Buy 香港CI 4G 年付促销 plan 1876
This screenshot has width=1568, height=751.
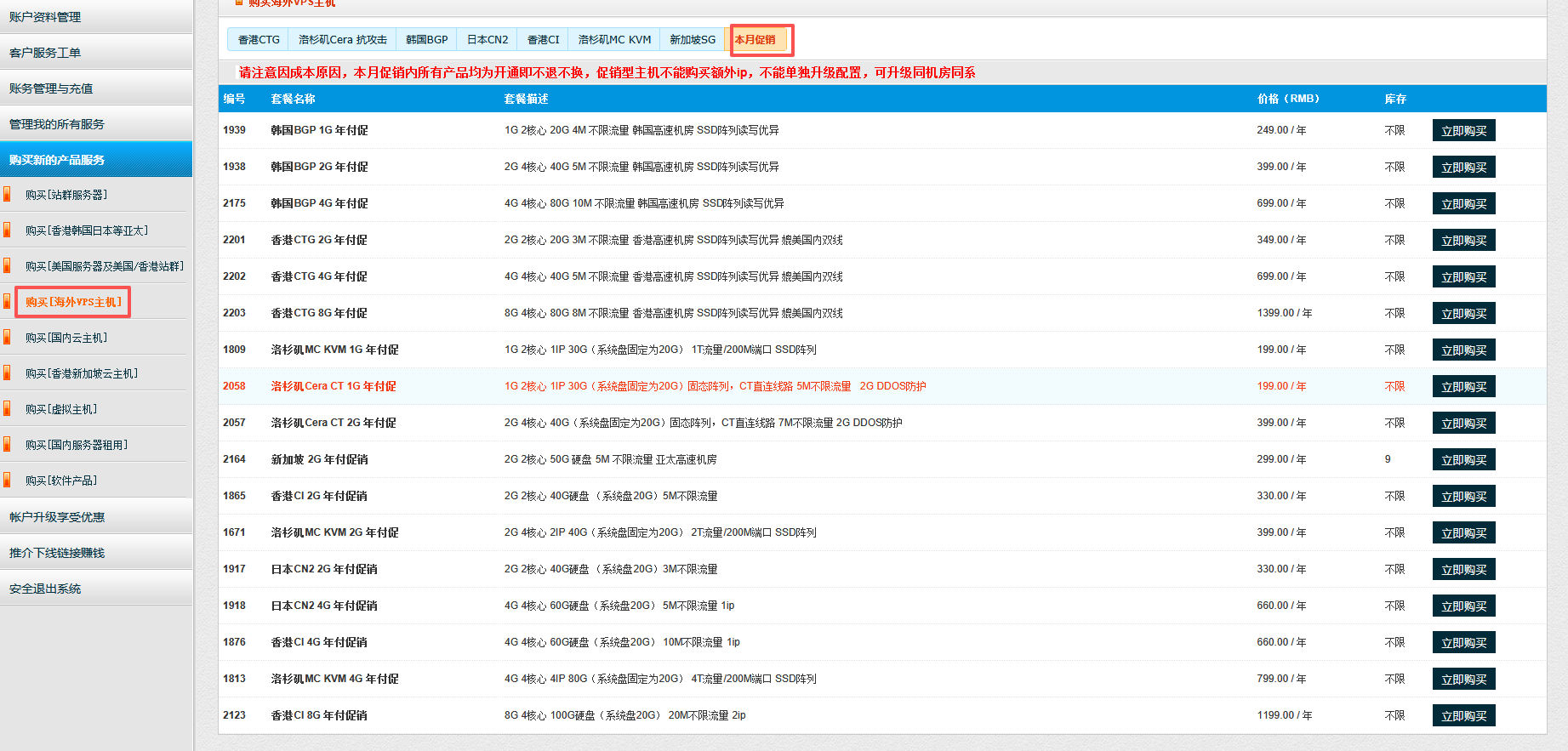[1463, 642]
